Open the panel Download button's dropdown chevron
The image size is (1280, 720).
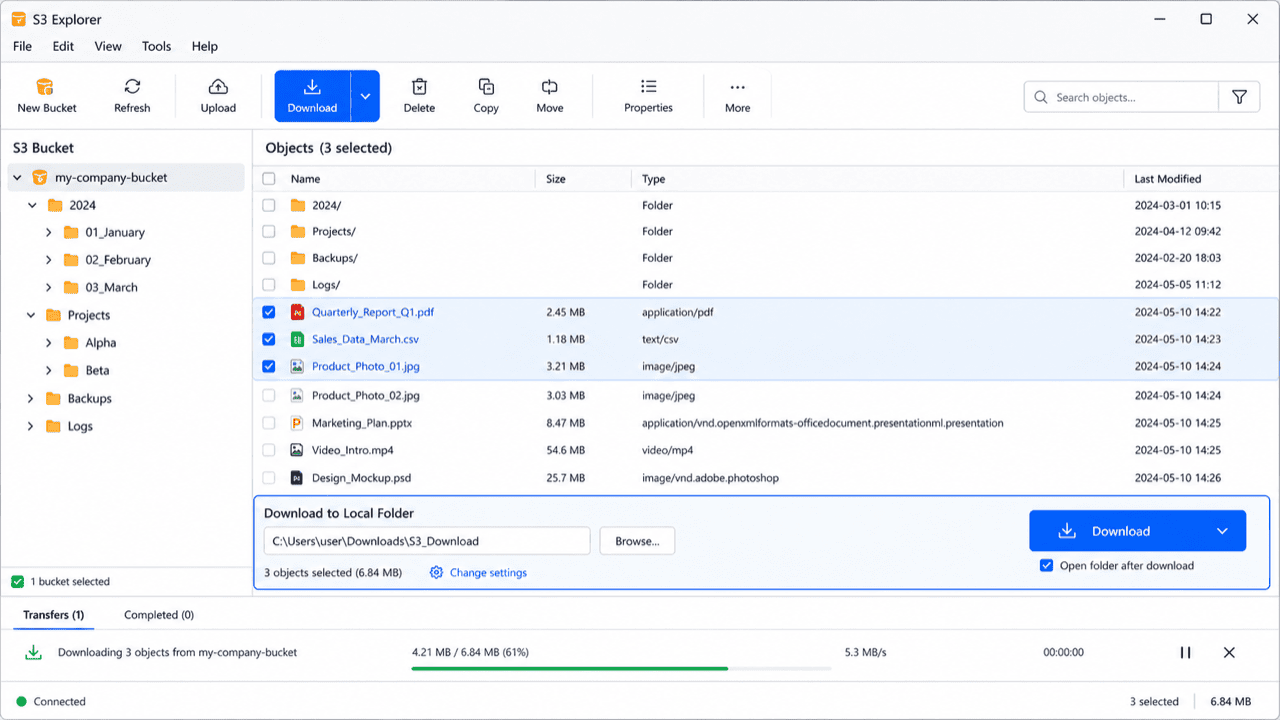[1222, 531]
